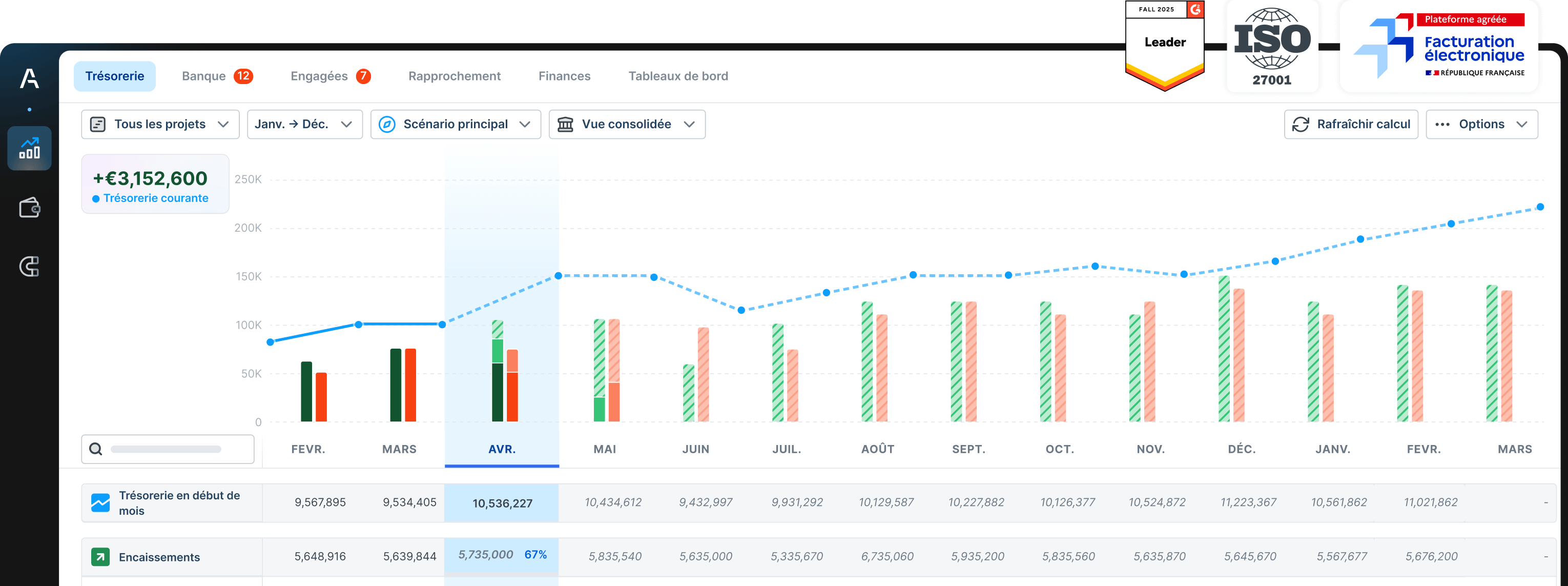Click the Trésorerie en début de mois row icon
This screenshot has width=1568, height=586.
point(100,502)
